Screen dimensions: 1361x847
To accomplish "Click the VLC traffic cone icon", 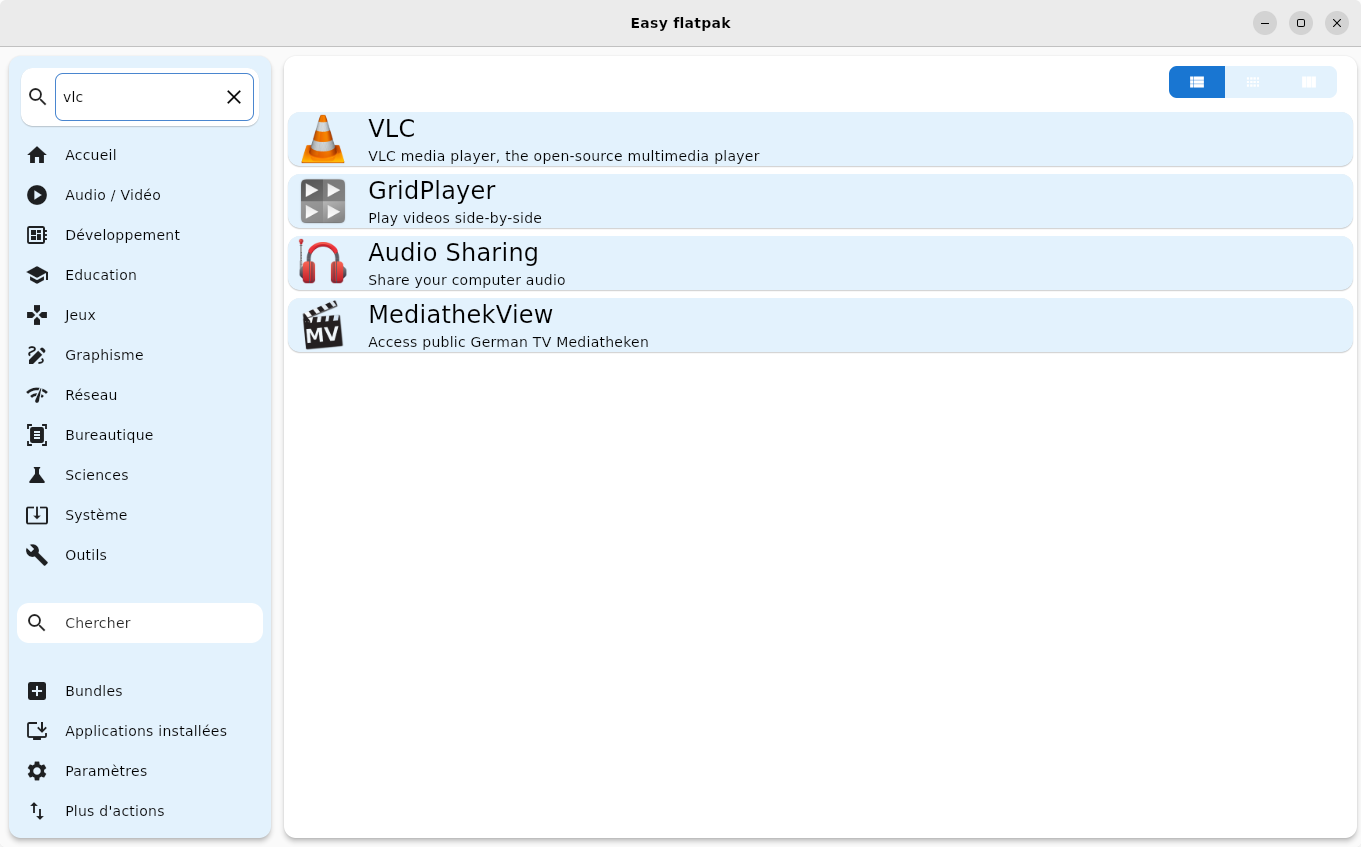I will 323,139.
